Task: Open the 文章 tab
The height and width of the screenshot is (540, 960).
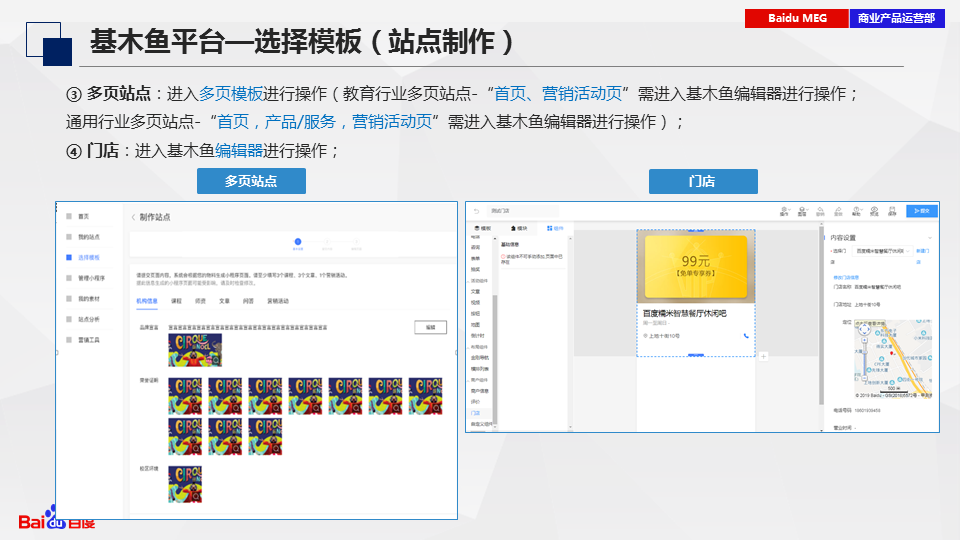Action: [224, 301]
